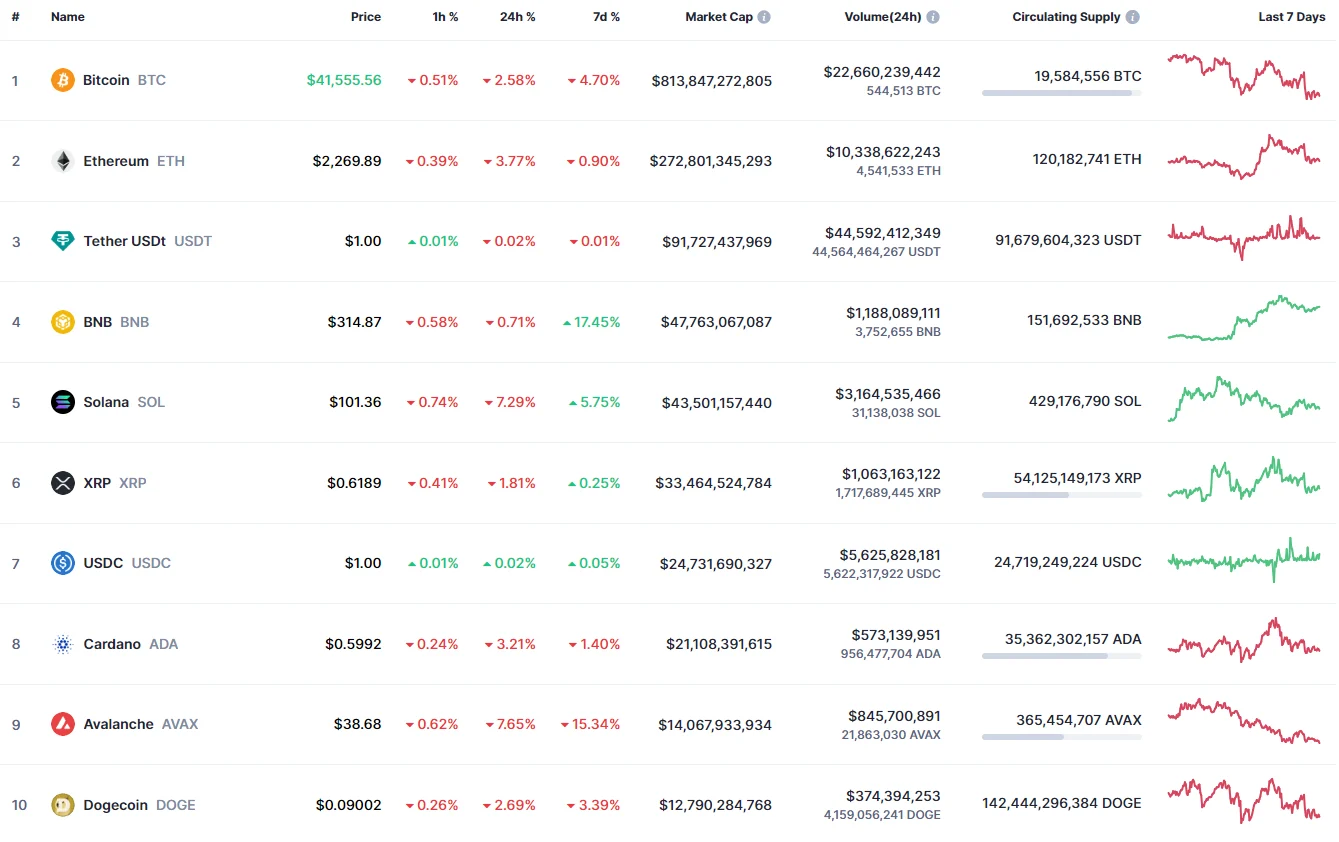Viewport: 1339px width, 842px height.
Task: Click the Dogecoin logo icon
Action: (63, 805)
